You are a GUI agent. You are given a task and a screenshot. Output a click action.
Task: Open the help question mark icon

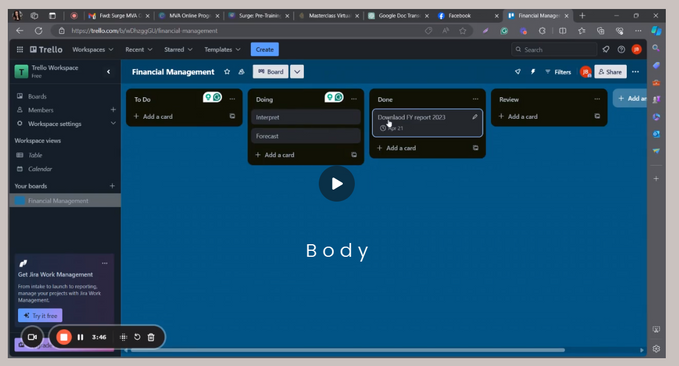click(621, 49)
